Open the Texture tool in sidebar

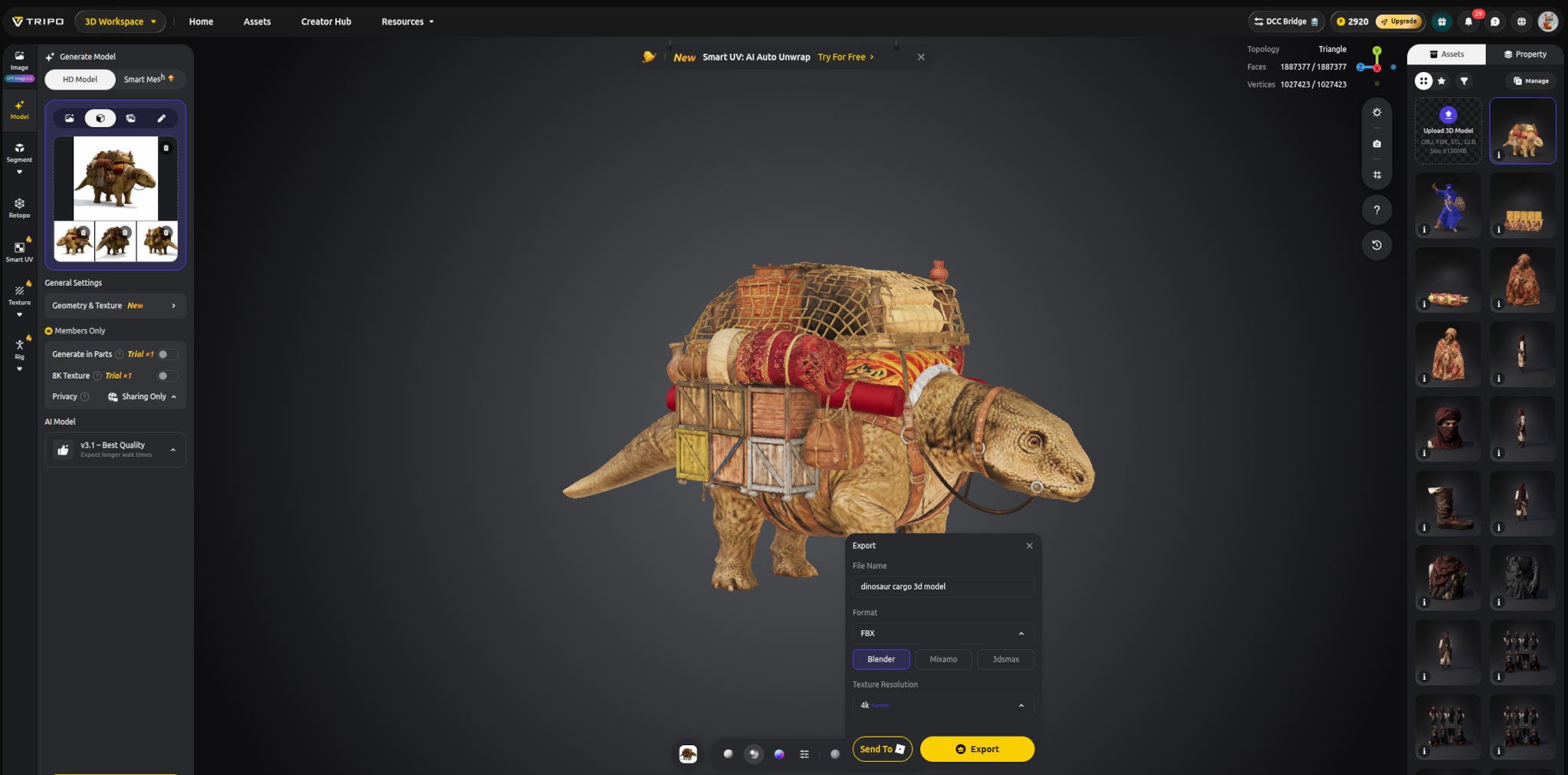[19, 294]
